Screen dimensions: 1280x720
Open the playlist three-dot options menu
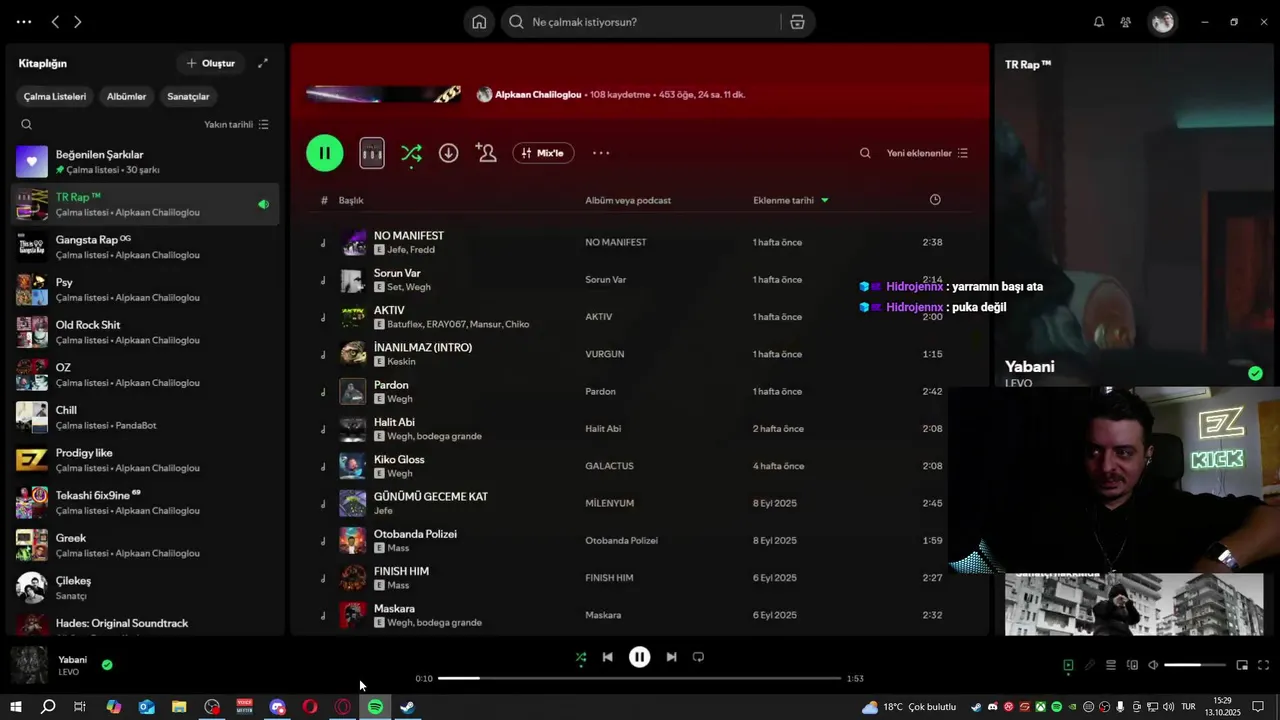click(601, 153)
